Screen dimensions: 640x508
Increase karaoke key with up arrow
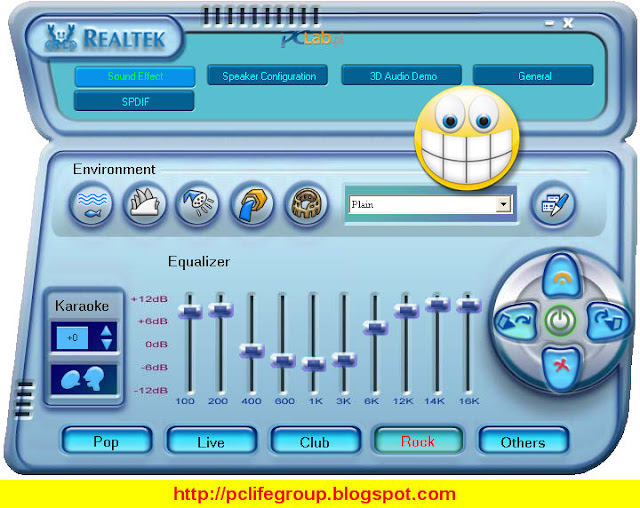click(106, 330)
